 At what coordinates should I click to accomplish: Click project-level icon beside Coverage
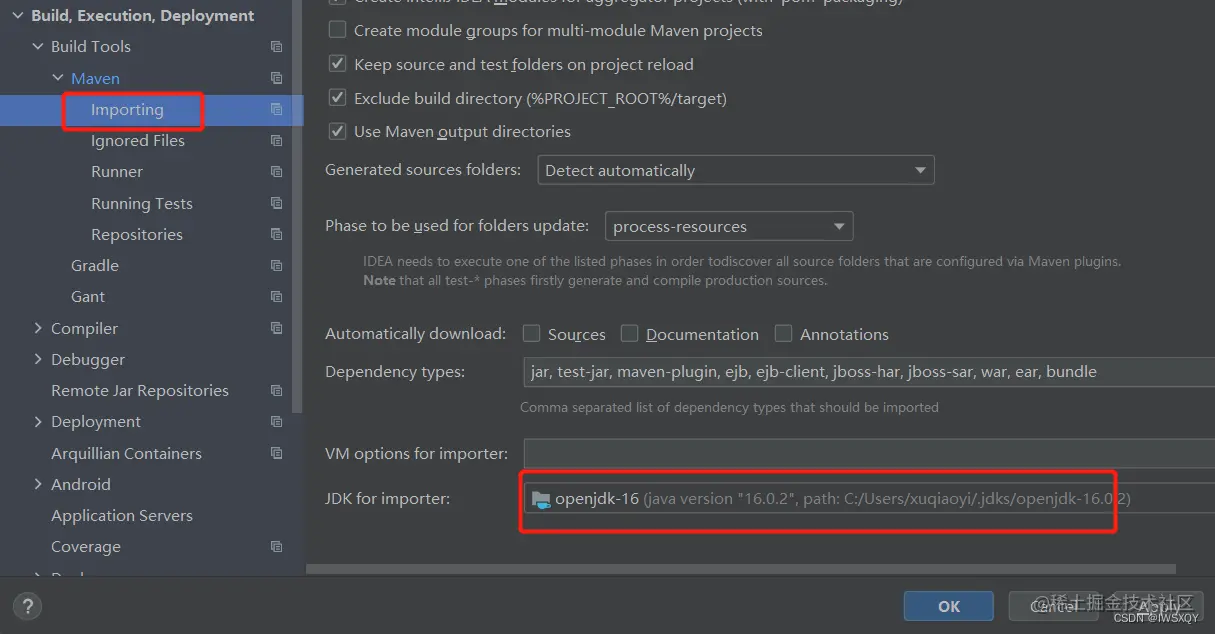pos(277,547)
